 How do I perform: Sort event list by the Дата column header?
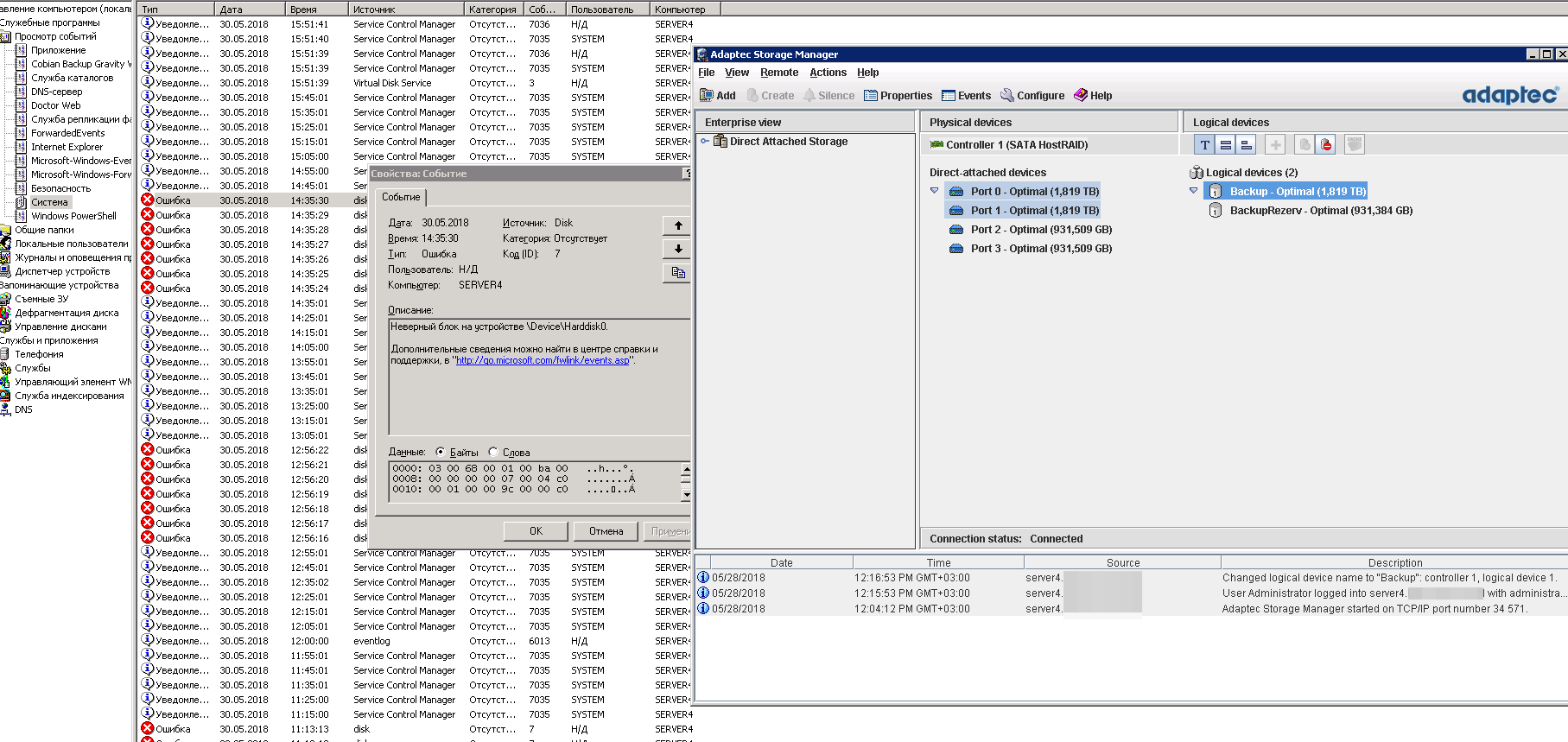(251, 10)
